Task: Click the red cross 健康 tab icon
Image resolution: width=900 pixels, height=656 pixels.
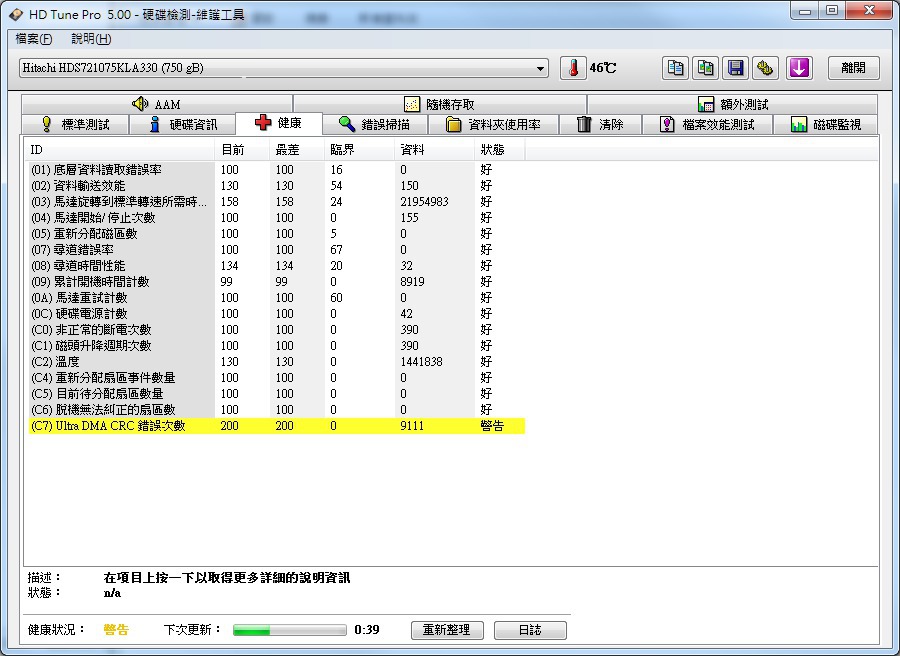Action: click(263, 123)
